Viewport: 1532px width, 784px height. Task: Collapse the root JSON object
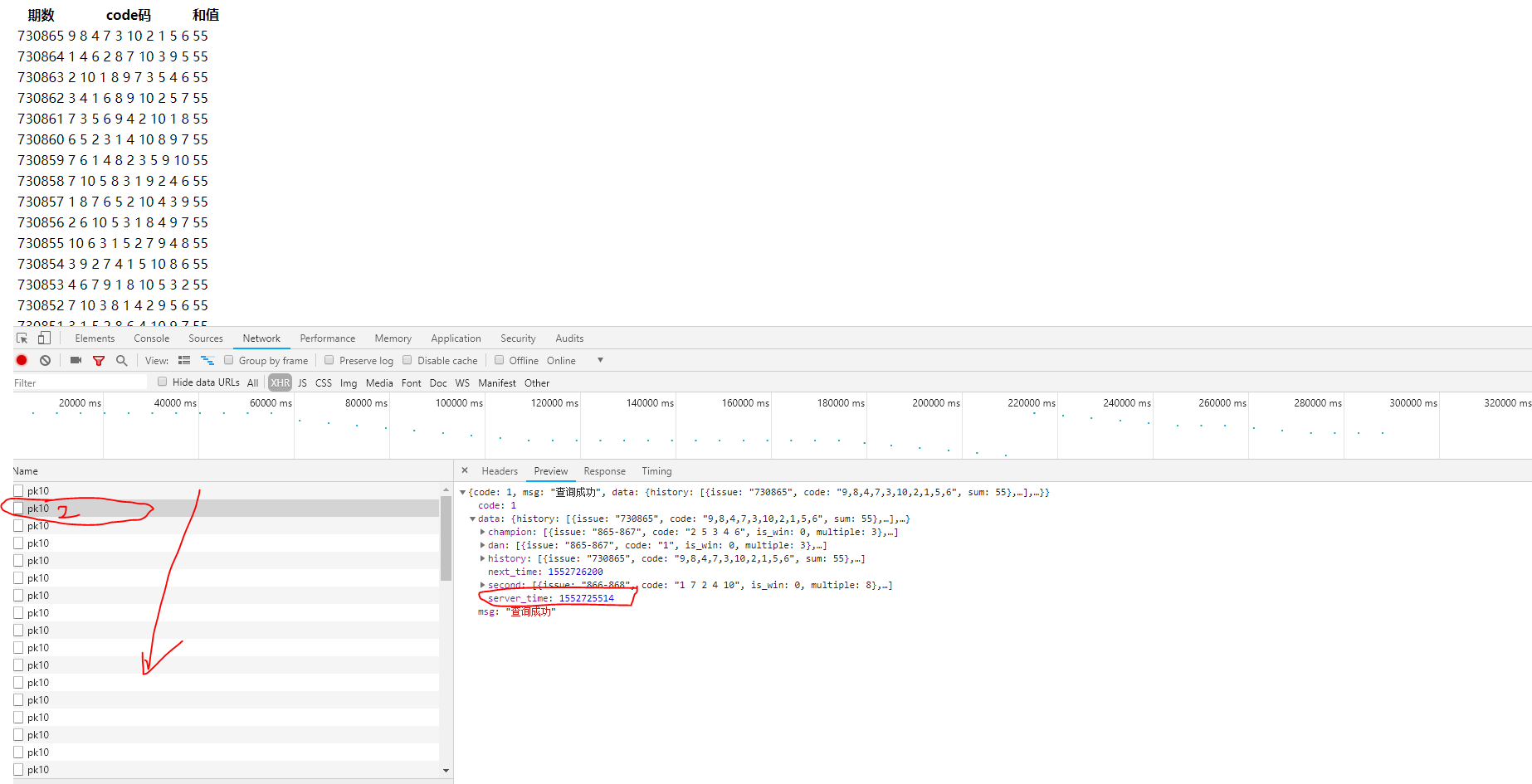463,492
